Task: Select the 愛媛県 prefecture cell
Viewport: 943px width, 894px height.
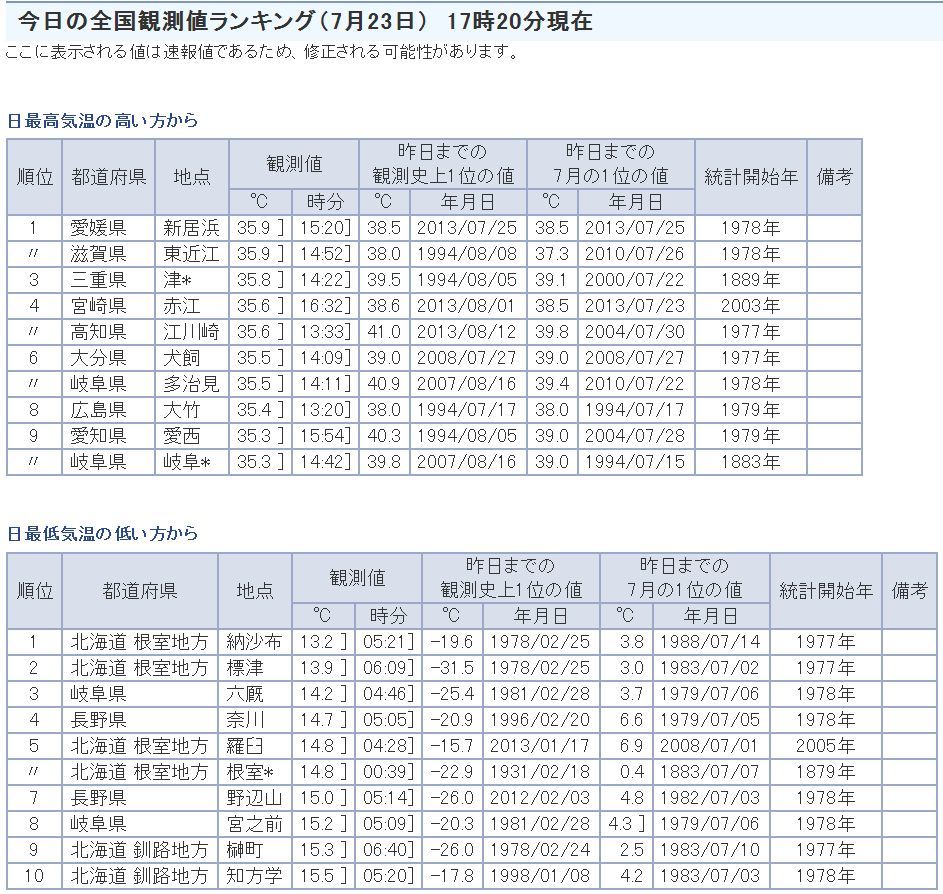Action: 98,228
